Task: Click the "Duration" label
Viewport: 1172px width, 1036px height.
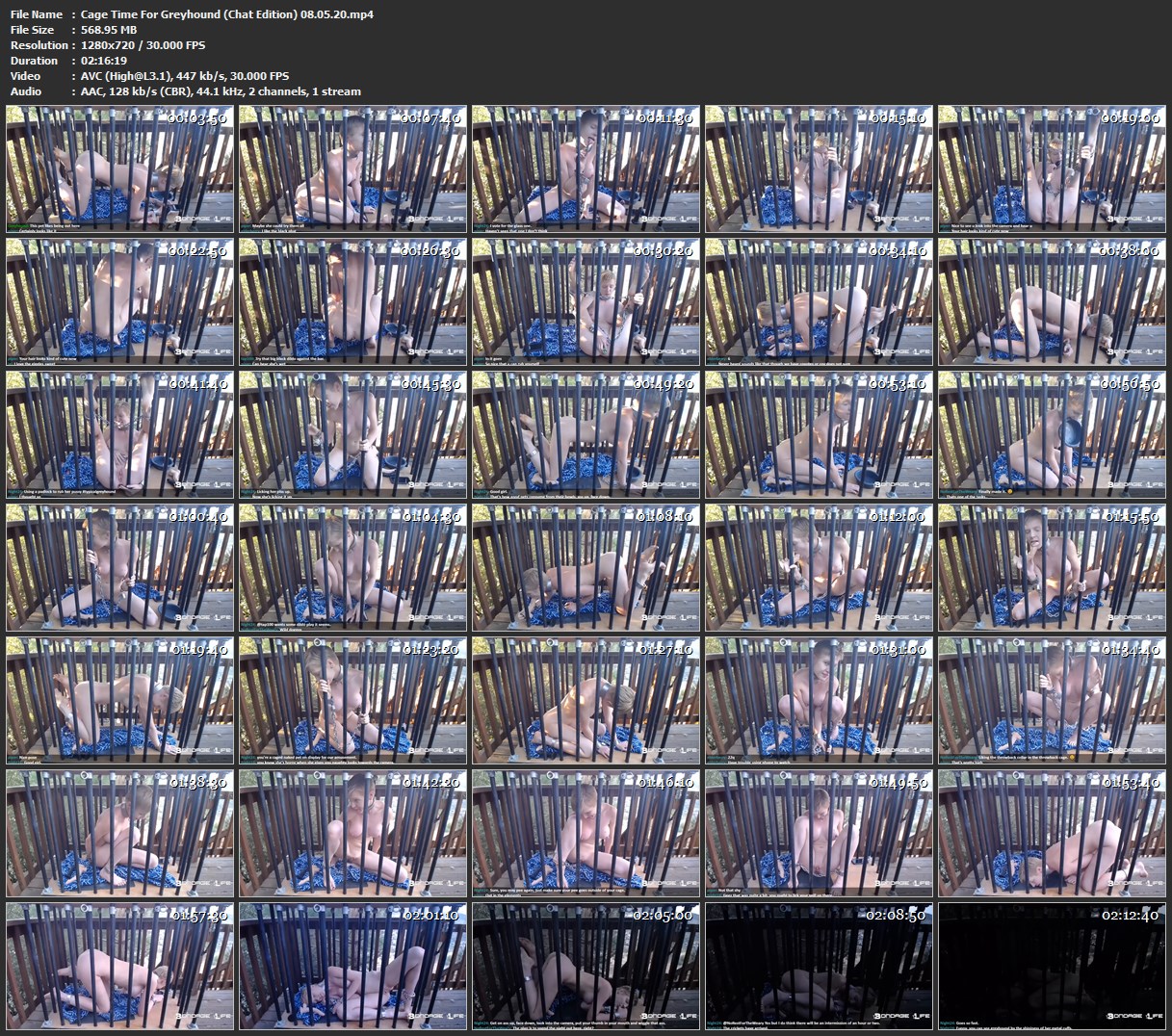Action: pos(34,61)
